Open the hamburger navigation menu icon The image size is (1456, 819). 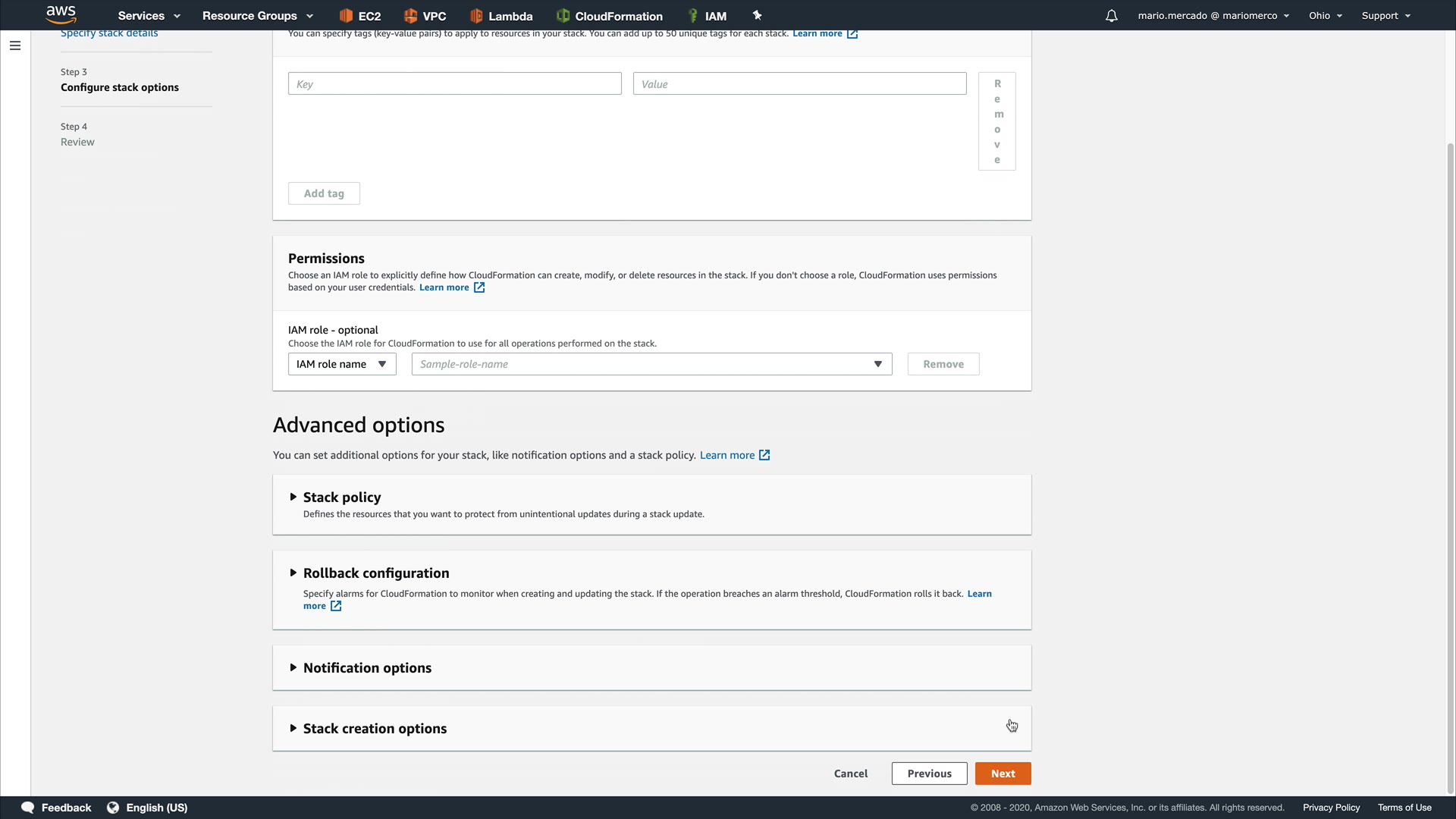pyautogui.click(x=14, y=45)
